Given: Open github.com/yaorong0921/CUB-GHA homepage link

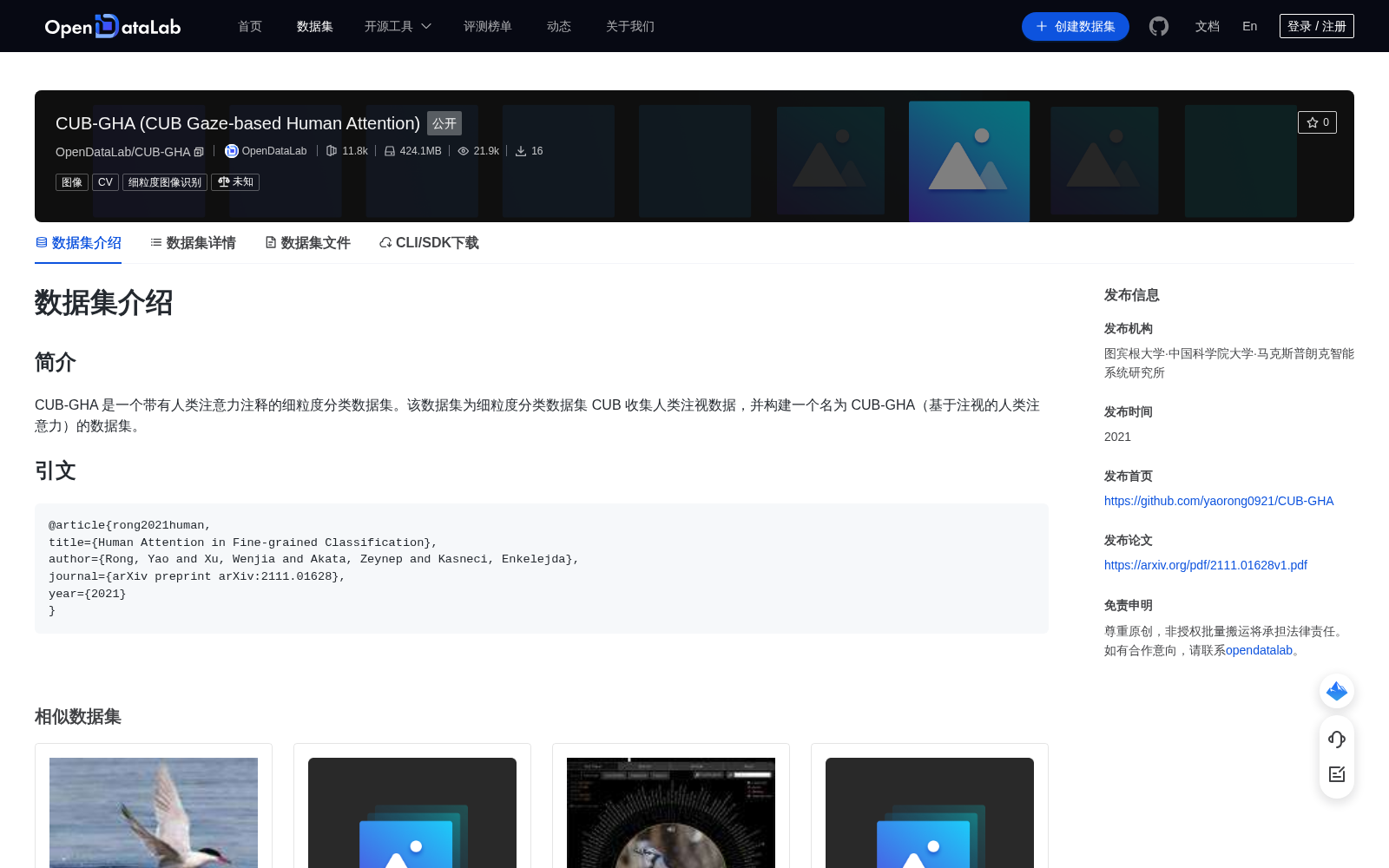Looking at the screenshot, I should [1219, 501].
